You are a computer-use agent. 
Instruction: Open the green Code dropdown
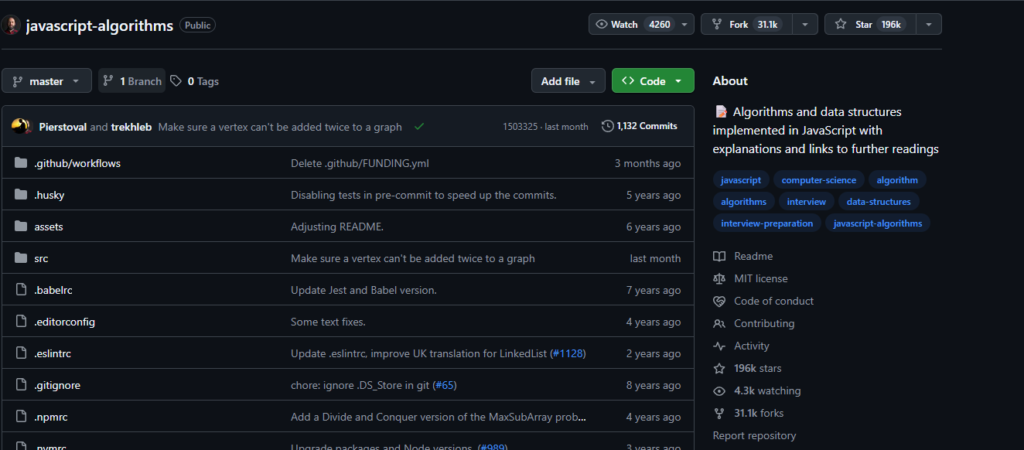pos(652,81)
